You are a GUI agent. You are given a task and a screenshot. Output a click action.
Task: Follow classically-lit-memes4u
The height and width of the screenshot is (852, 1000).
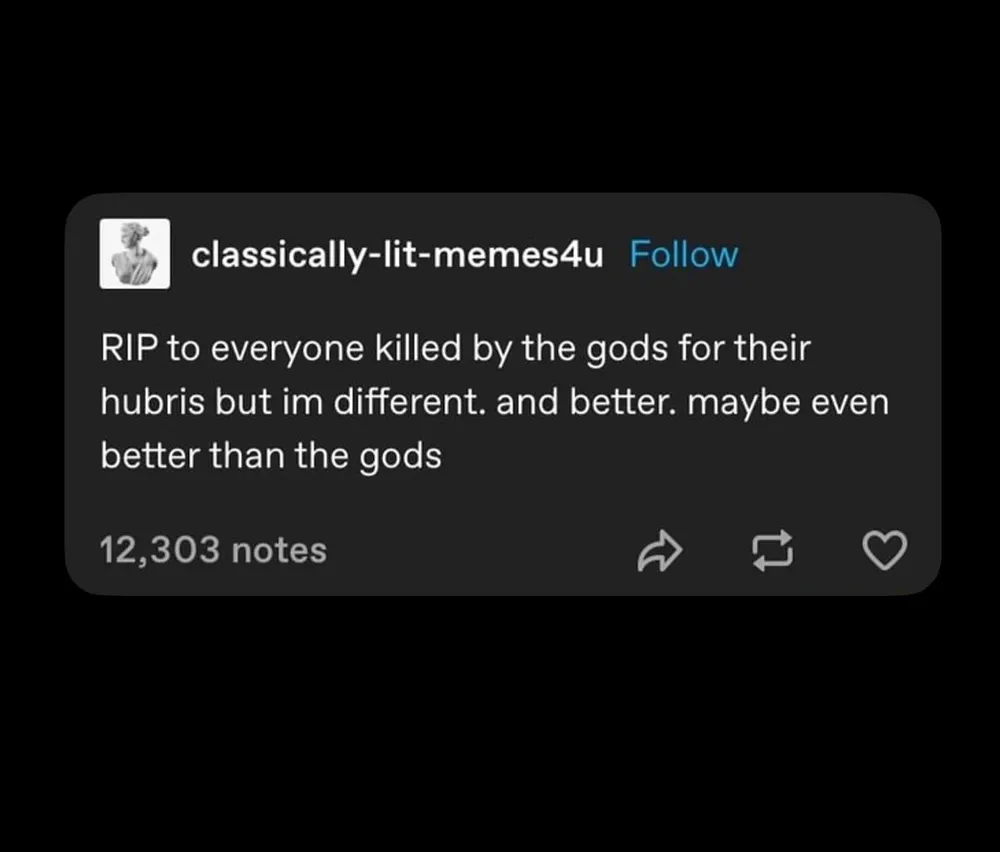click(x=683, y=254)
